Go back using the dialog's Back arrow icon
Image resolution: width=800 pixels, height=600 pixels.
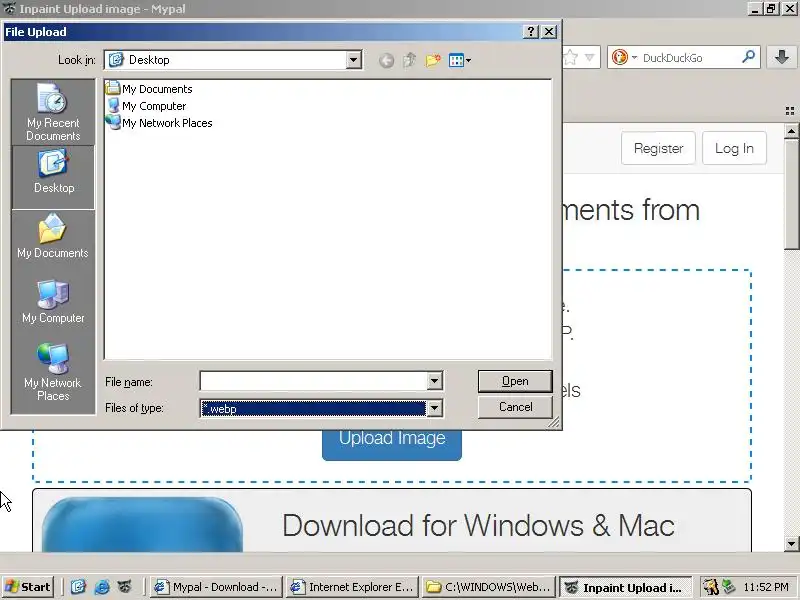pos(386,61)
